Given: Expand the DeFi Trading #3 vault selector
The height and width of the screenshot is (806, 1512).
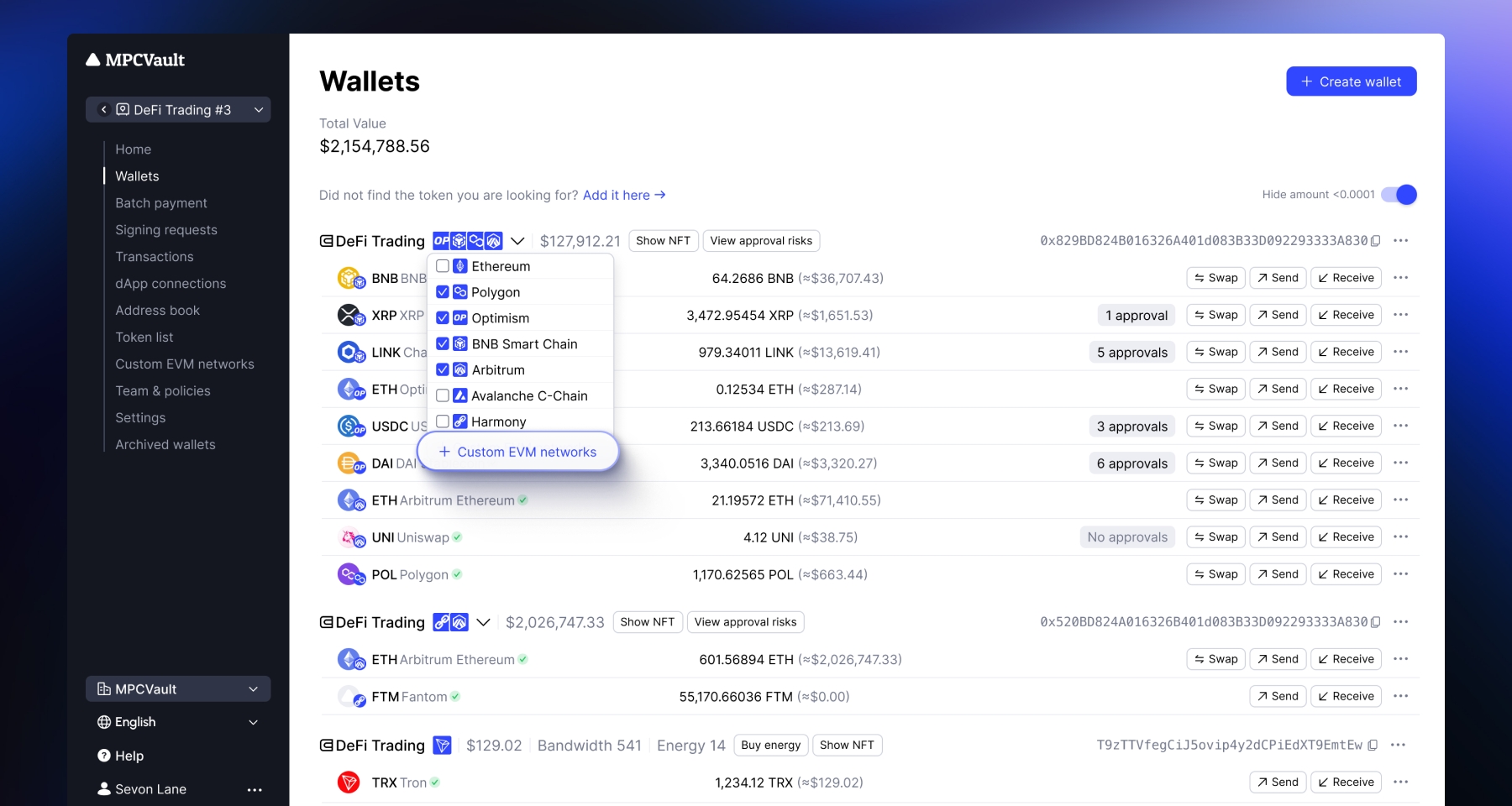Looking at the screenshot, I should (x=259, y=110).
